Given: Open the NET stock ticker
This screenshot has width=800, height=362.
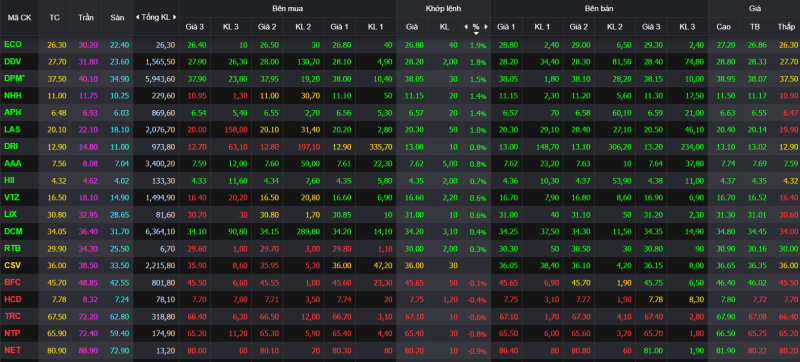Looking at the screenshot, I should coord(12,350).
